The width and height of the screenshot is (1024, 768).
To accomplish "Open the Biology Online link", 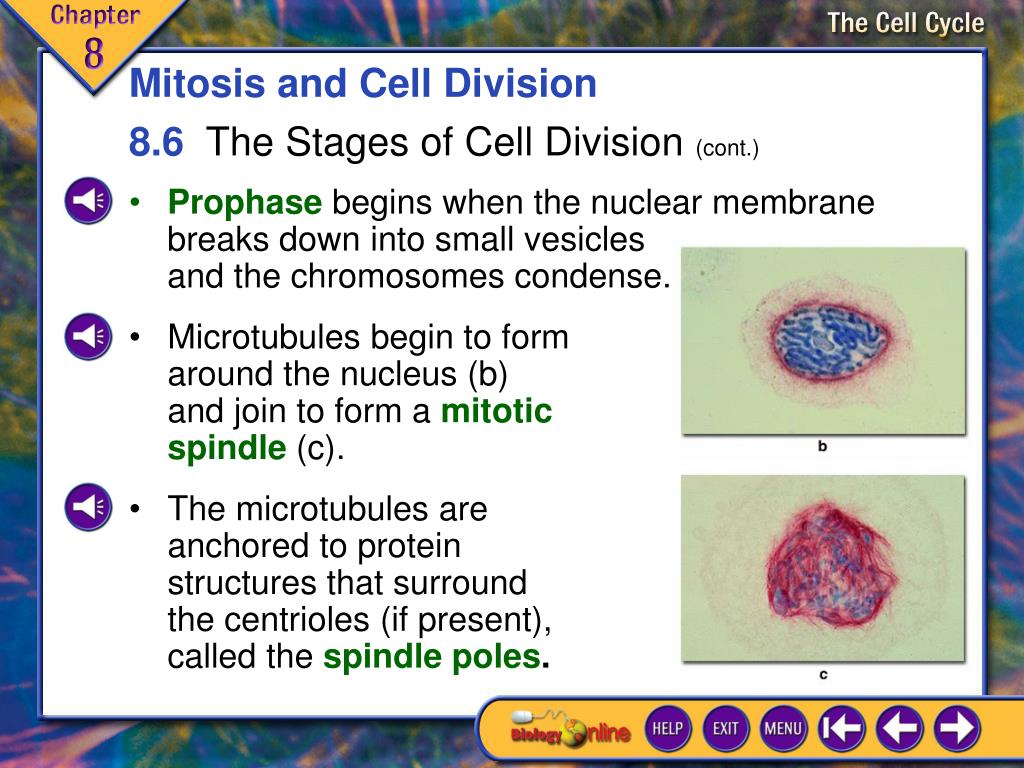I will (569, 730).
